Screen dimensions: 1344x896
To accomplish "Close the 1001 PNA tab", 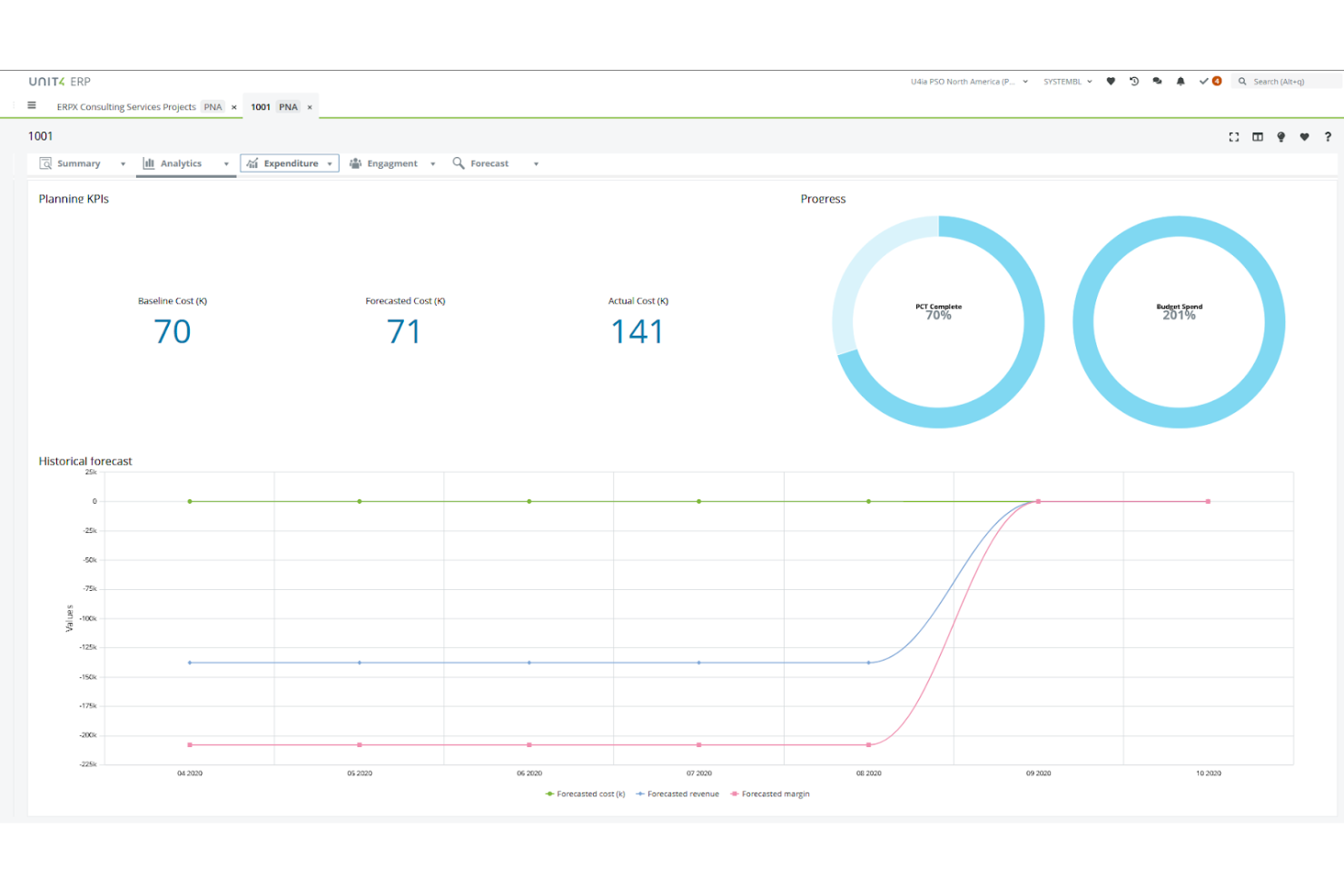I will coord(309,106).
